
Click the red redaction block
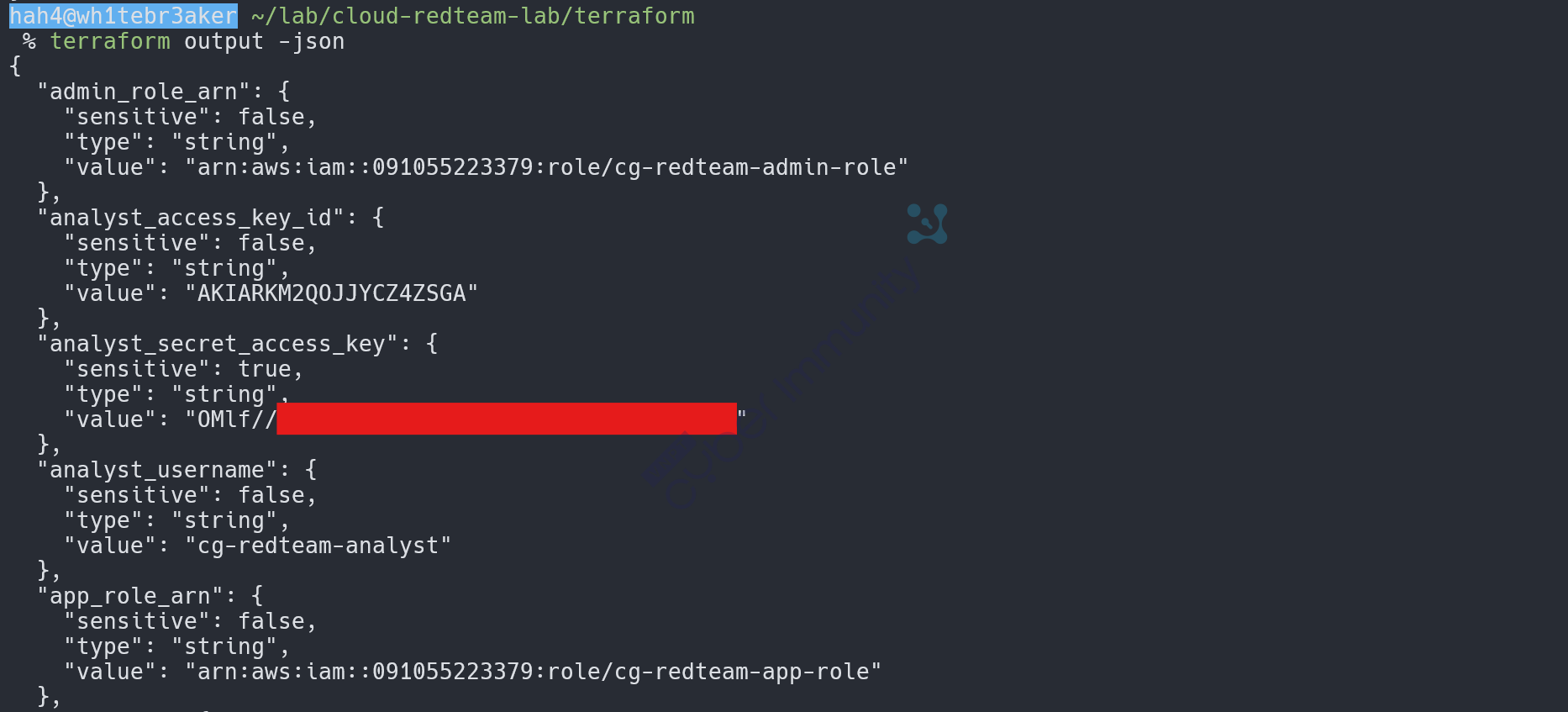click(506, 419)
